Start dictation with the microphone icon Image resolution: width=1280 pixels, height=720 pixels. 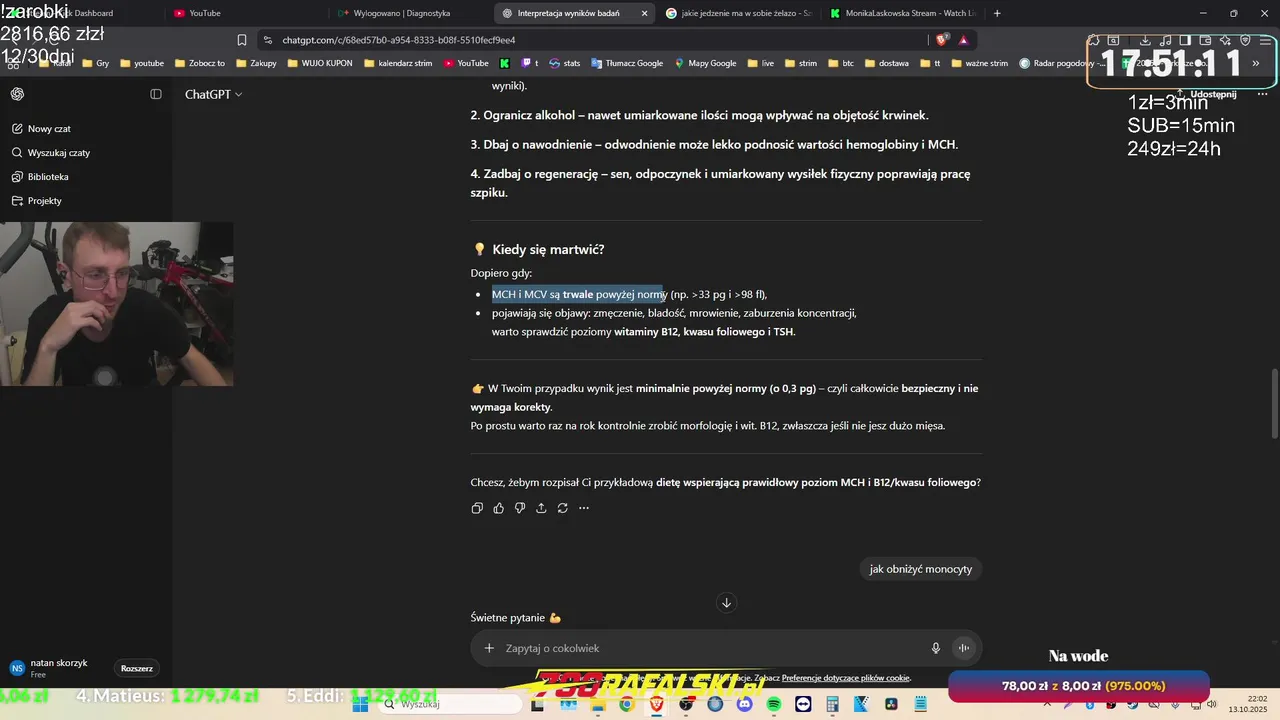[x=936, y=648]
